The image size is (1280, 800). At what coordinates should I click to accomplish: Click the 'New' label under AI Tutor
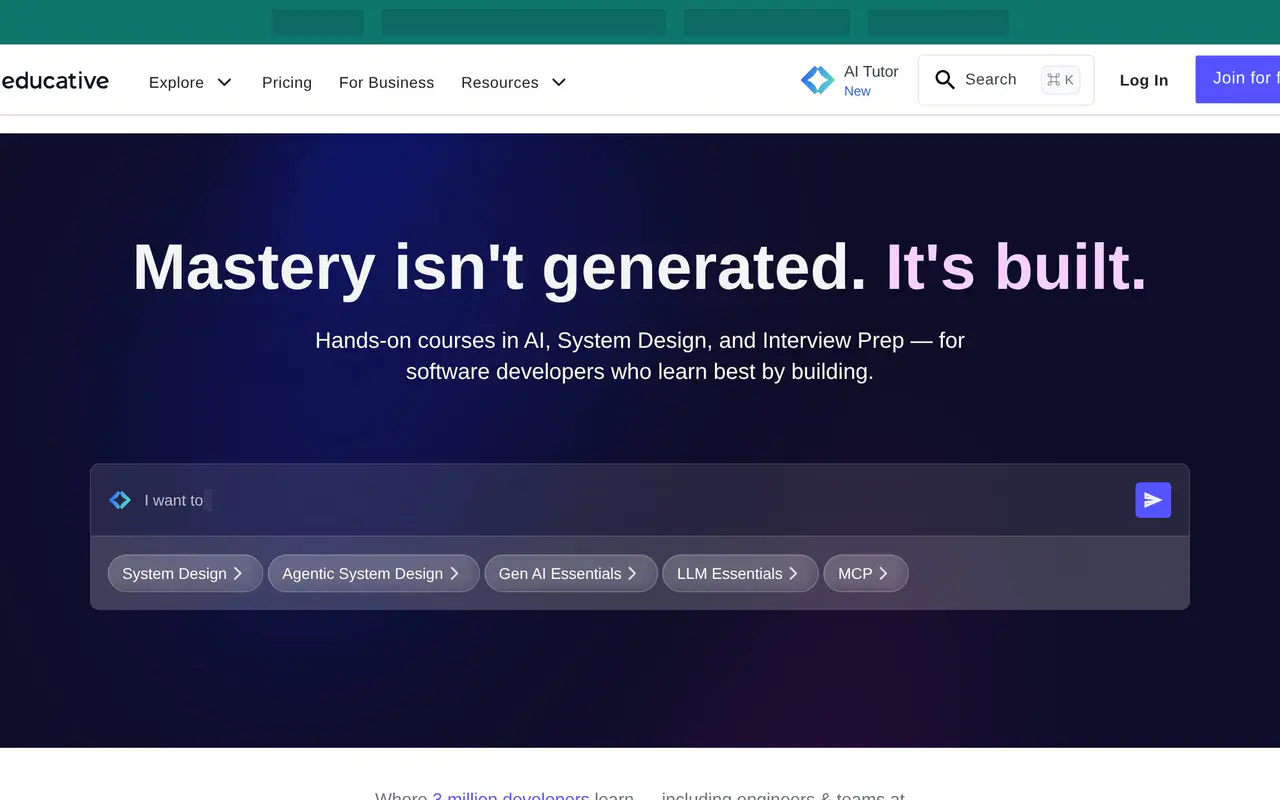click(x=857, y=91)
